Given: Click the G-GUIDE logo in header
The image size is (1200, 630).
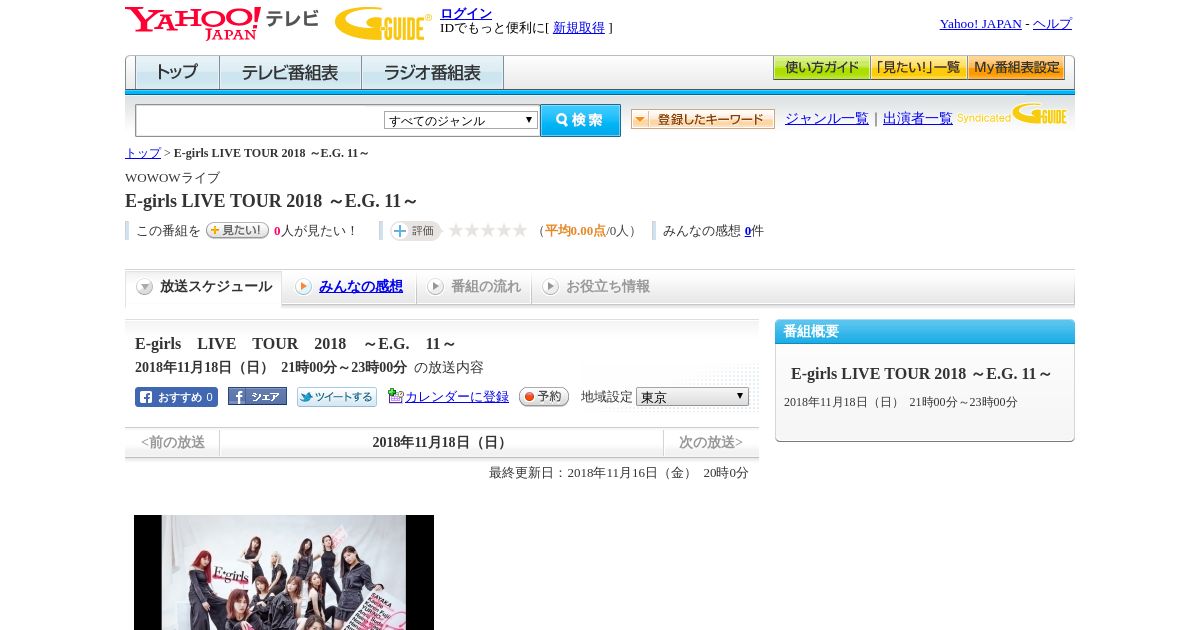Looking at the screenshot, I should pos(383,23).
